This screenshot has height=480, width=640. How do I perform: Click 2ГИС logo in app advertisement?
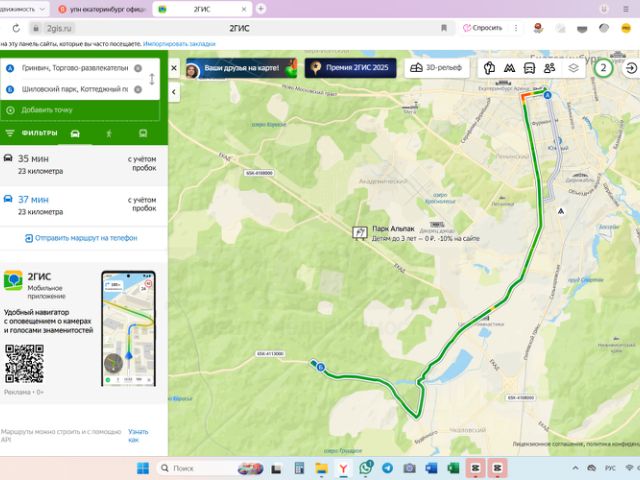click(13, 280)
